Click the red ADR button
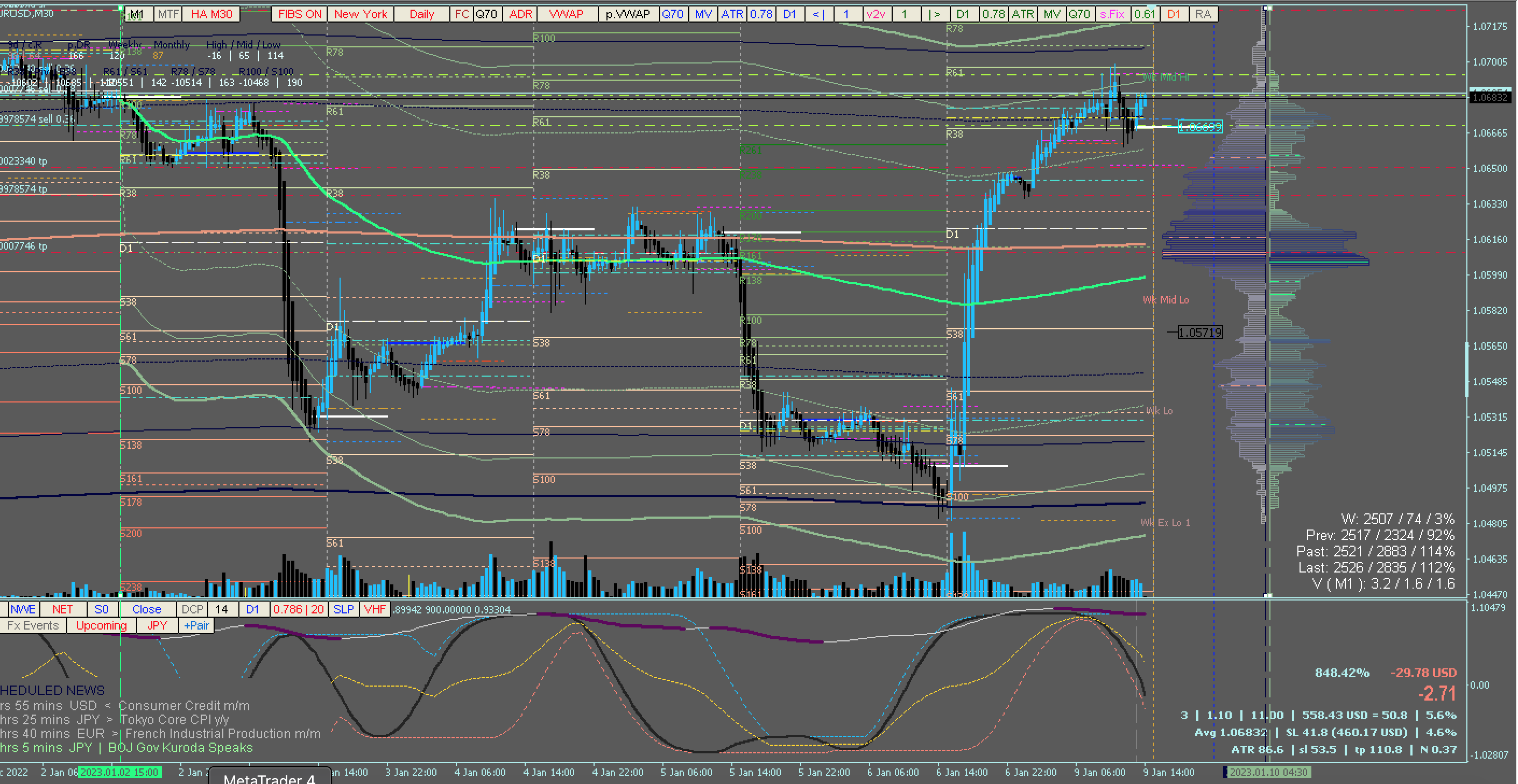The height and width of the screenshot is (784, 1518). 520,14
